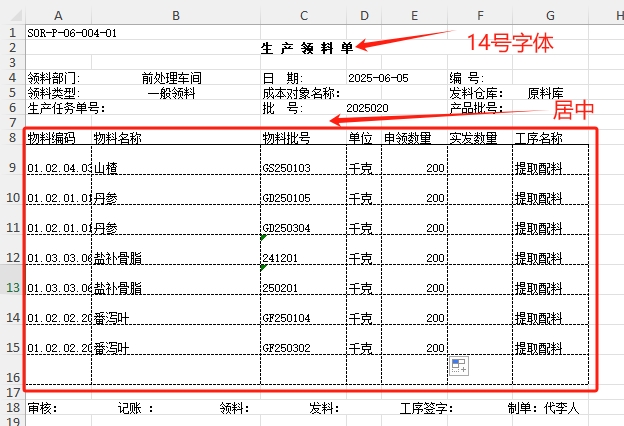Select column C header

click(304, 16)
